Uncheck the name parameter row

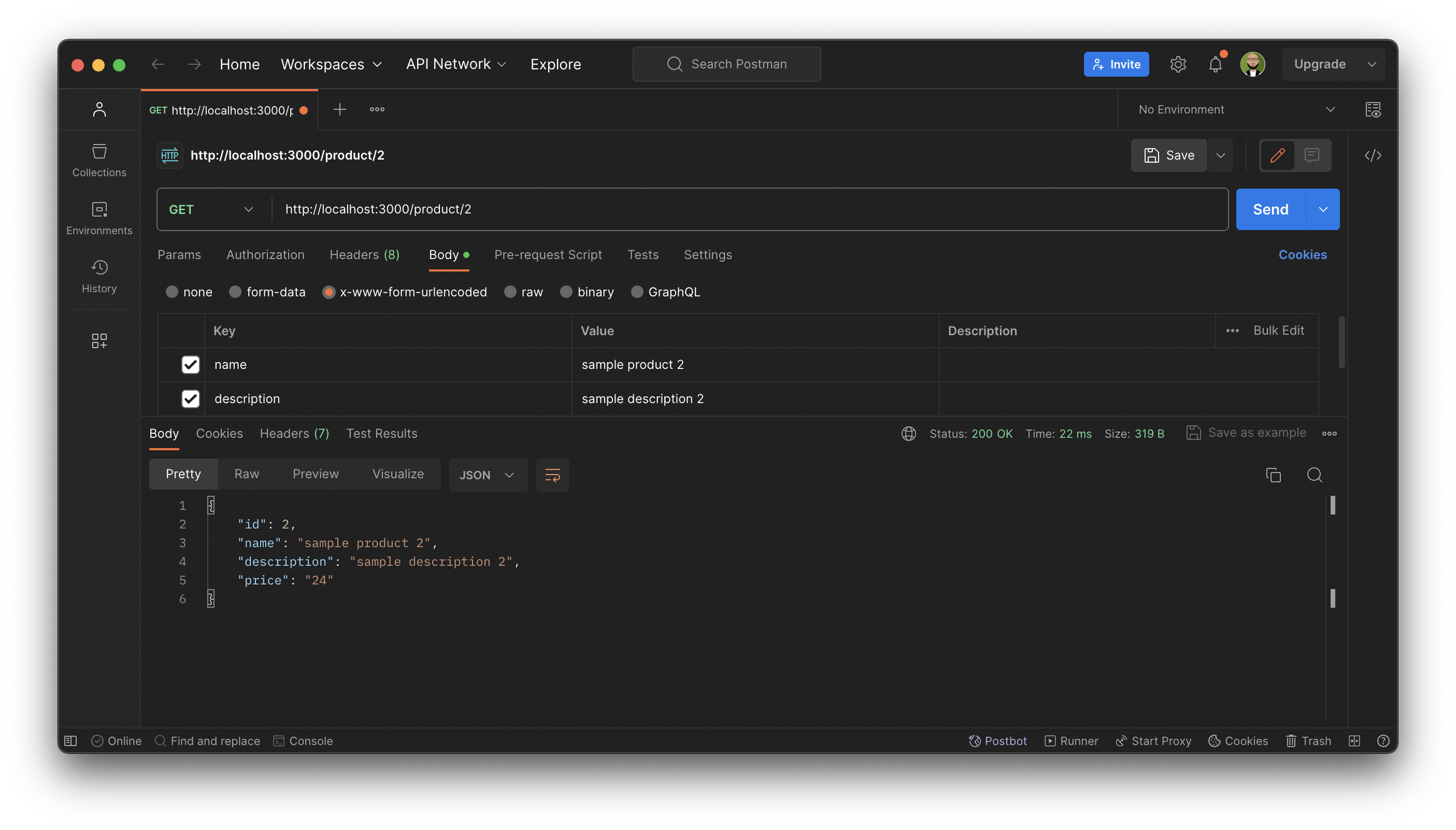pyautogui.click(x=190, y=364)
